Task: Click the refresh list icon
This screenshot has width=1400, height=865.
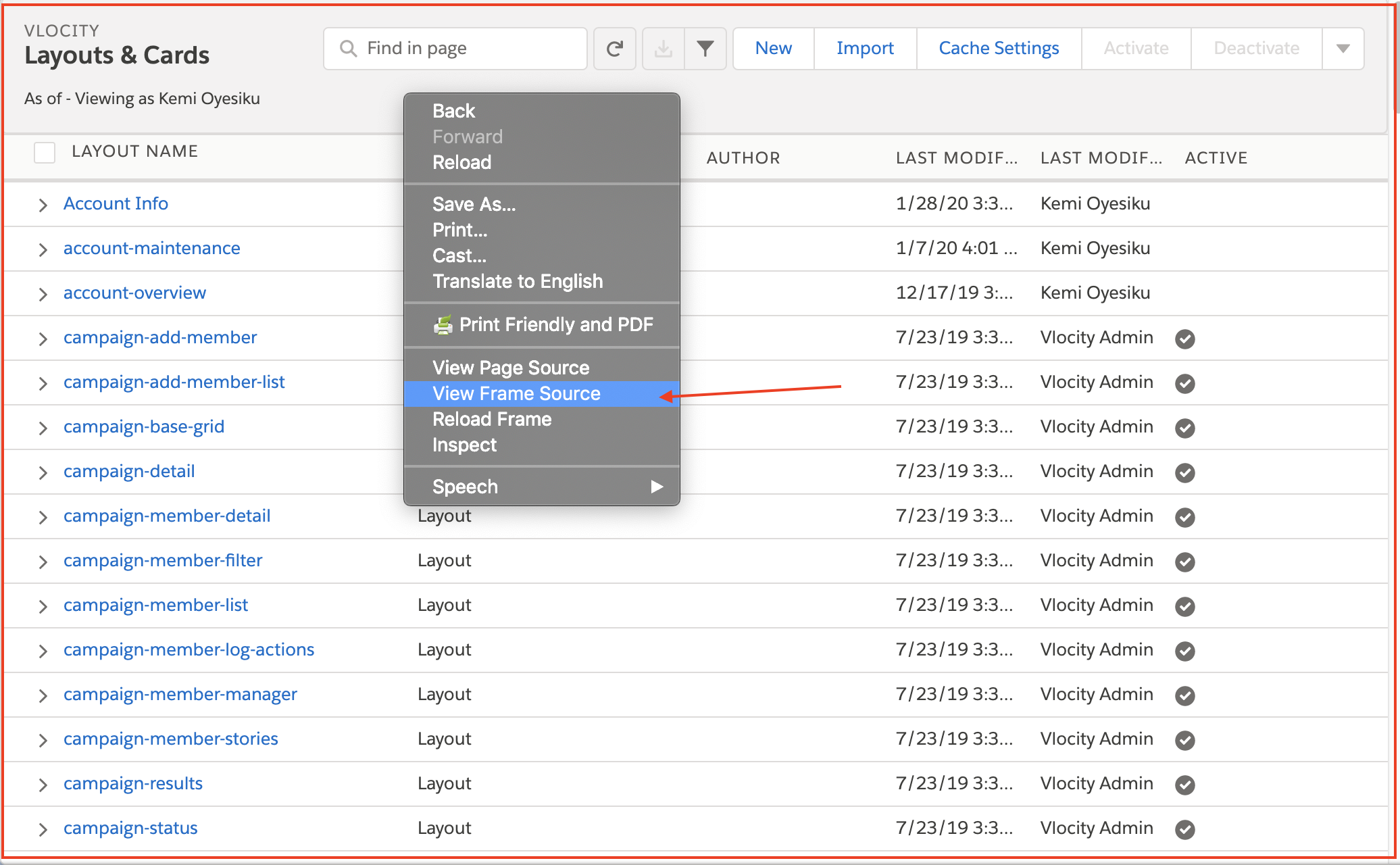Action: point(614,49)
